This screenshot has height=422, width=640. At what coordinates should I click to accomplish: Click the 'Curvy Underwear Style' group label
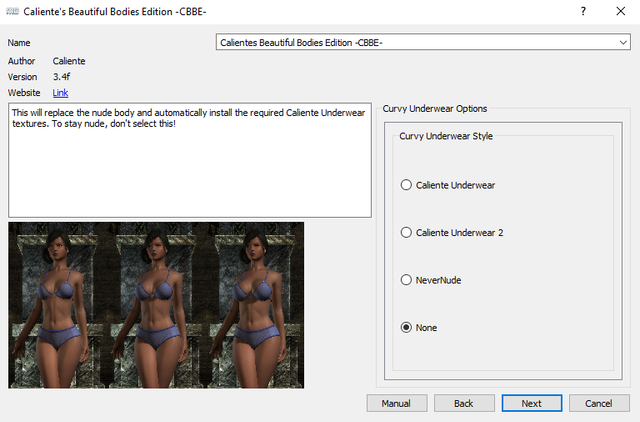[x=446, y=136]
